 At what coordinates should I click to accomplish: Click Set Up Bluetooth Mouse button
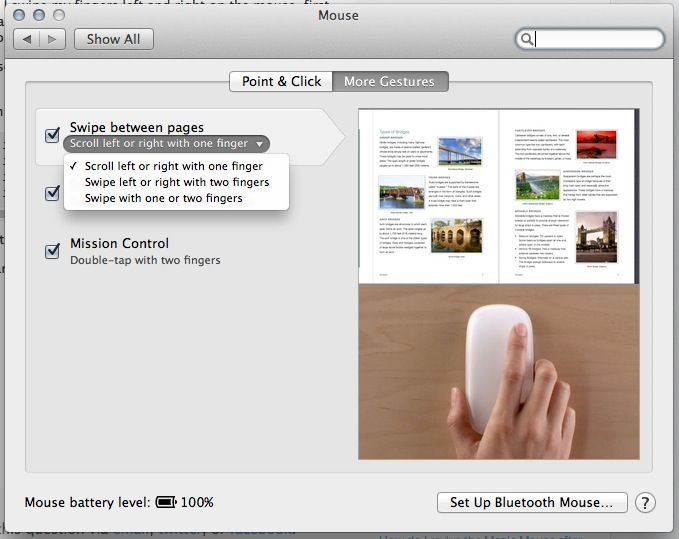click(532, 502)
